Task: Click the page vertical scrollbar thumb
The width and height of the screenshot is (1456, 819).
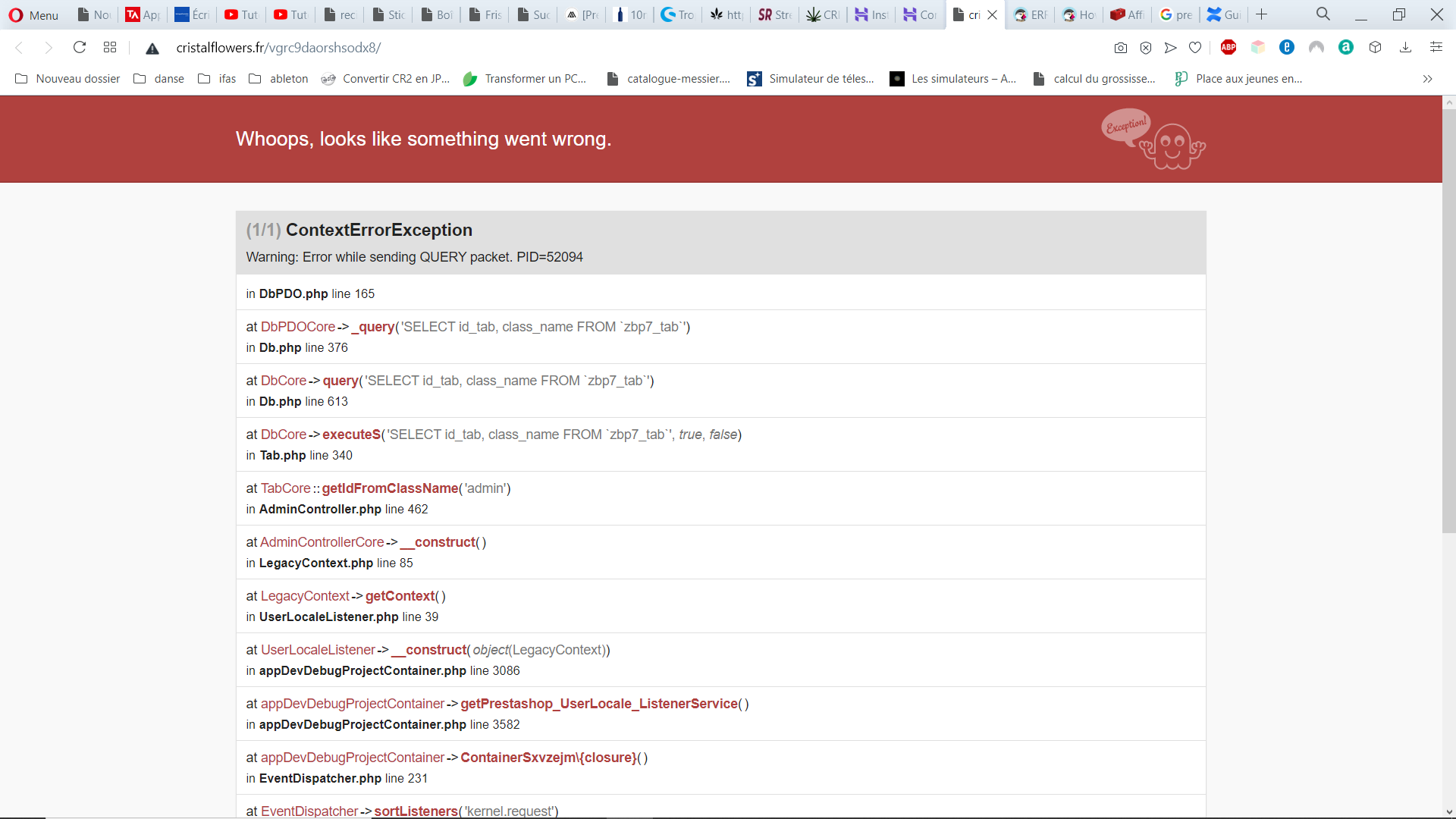Action: pos(1448,318)
